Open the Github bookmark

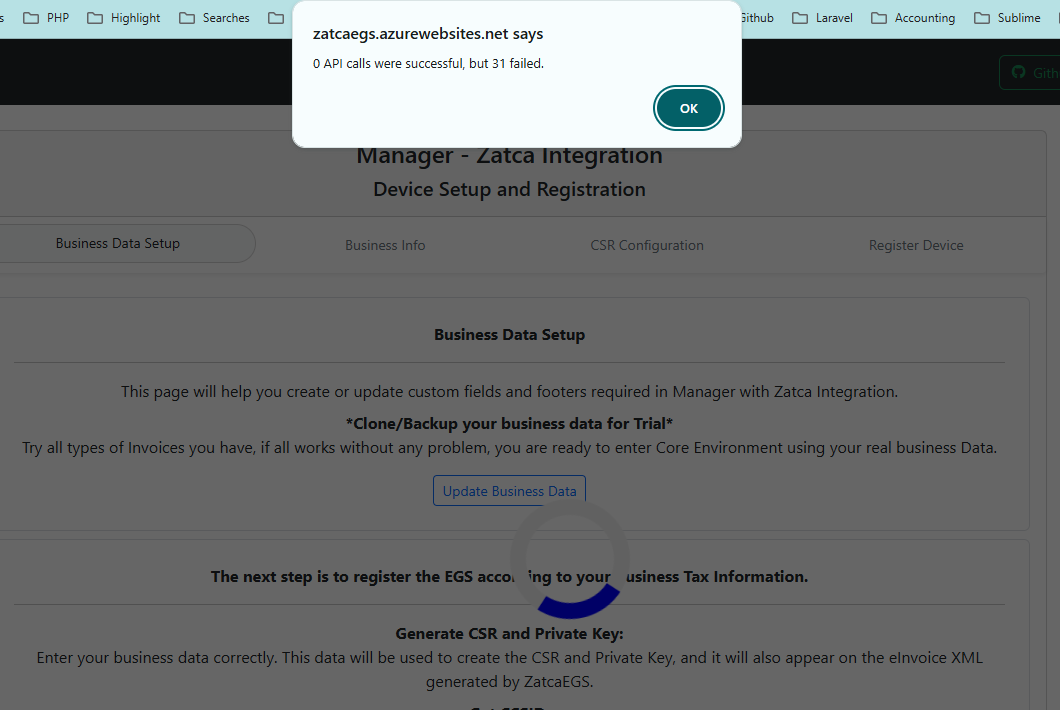[756, 18]
